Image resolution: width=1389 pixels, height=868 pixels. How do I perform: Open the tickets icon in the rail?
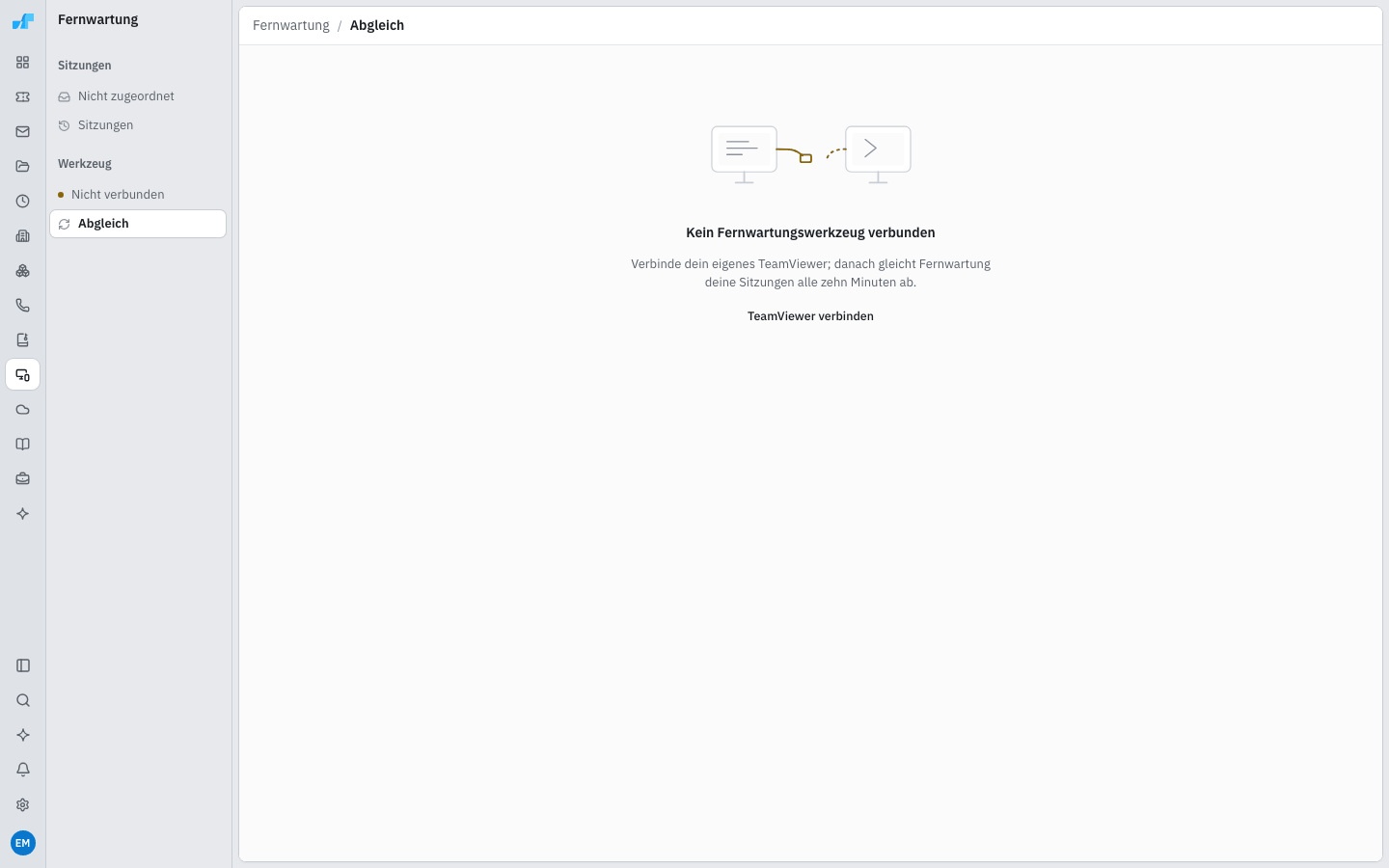point(22,97)
